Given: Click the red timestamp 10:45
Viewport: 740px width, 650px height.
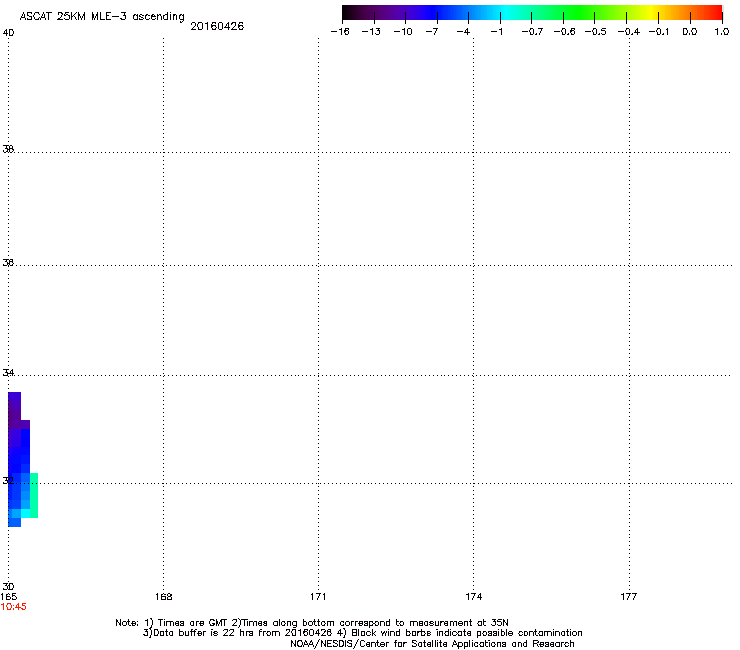Looking at the screenshot, I should pyautogui.click(x=14, y=607).
